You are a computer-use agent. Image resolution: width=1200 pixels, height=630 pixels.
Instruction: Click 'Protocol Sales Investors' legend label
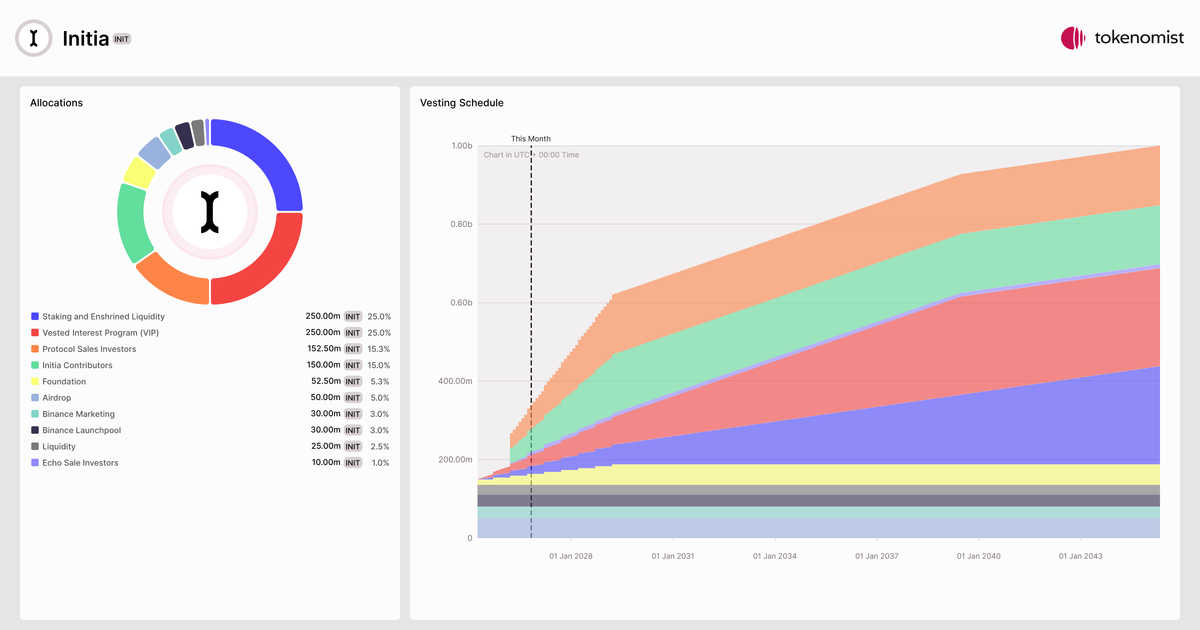click(x=89, y=349)
